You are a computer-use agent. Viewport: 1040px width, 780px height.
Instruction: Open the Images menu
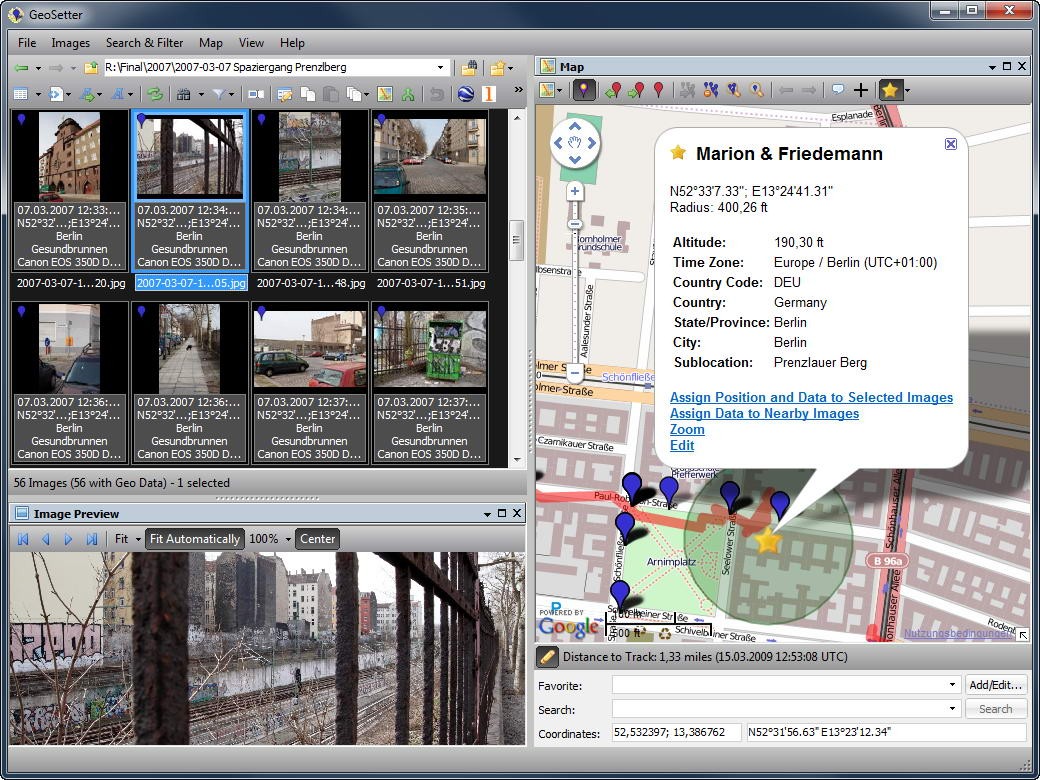pos(70,43)
